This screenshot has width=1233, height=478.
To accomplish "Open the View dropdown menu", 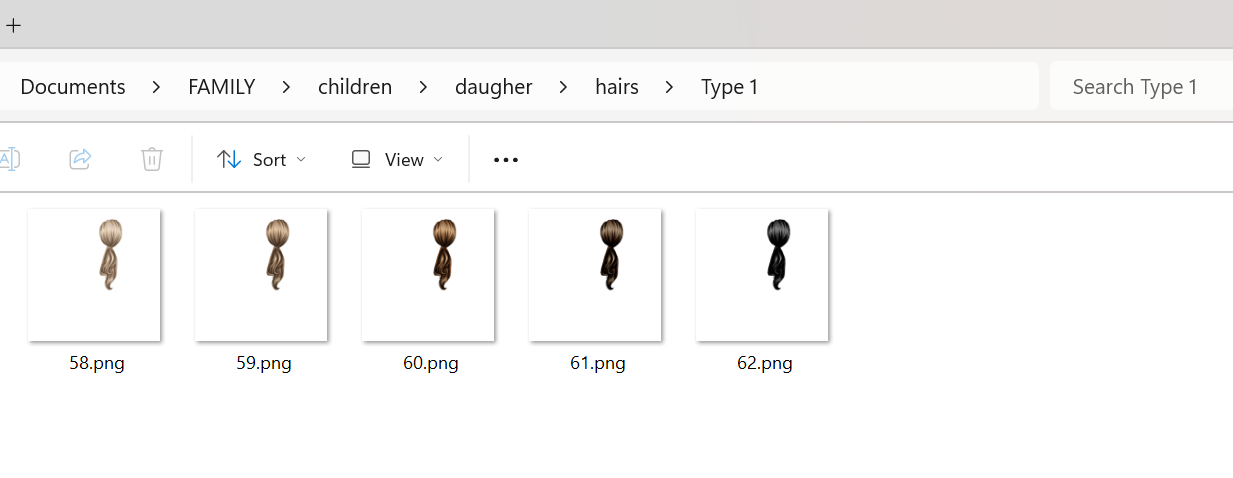I will point(396,159).
